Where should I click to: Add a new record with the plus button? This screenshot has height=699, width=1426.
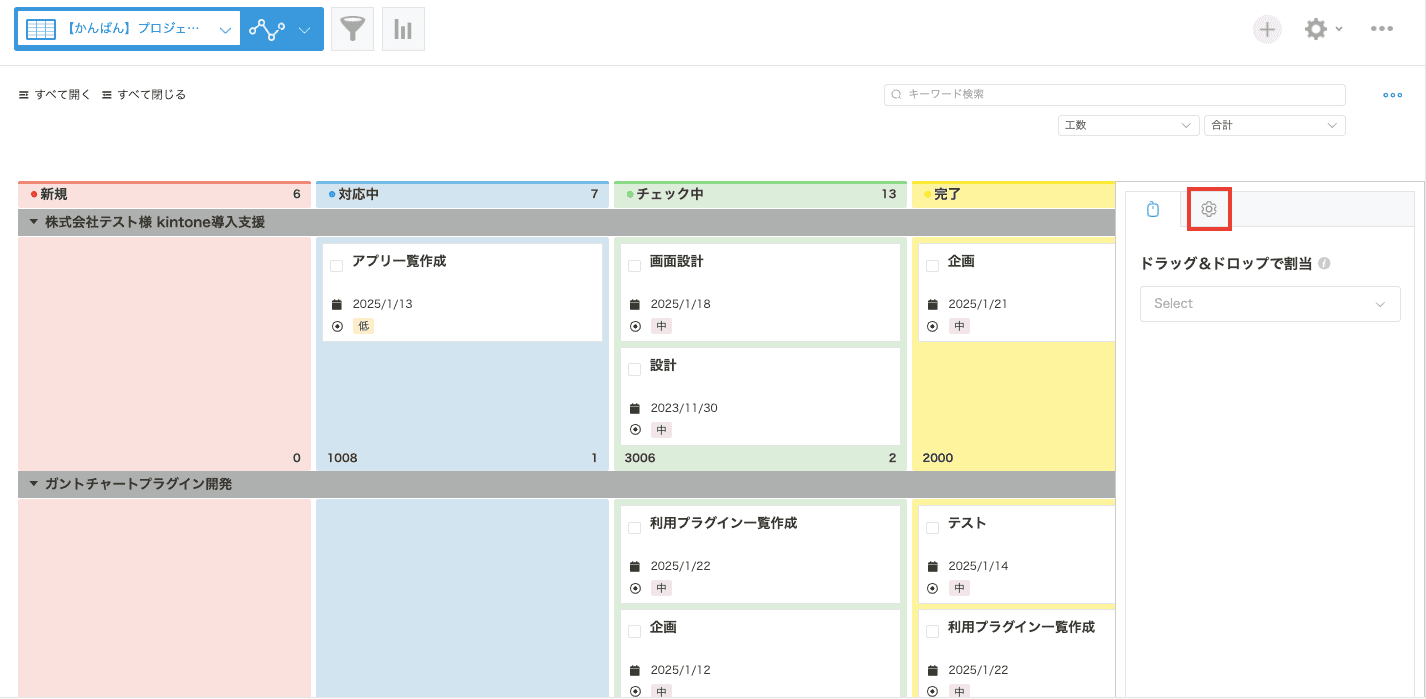click(x=1267, y=29)
